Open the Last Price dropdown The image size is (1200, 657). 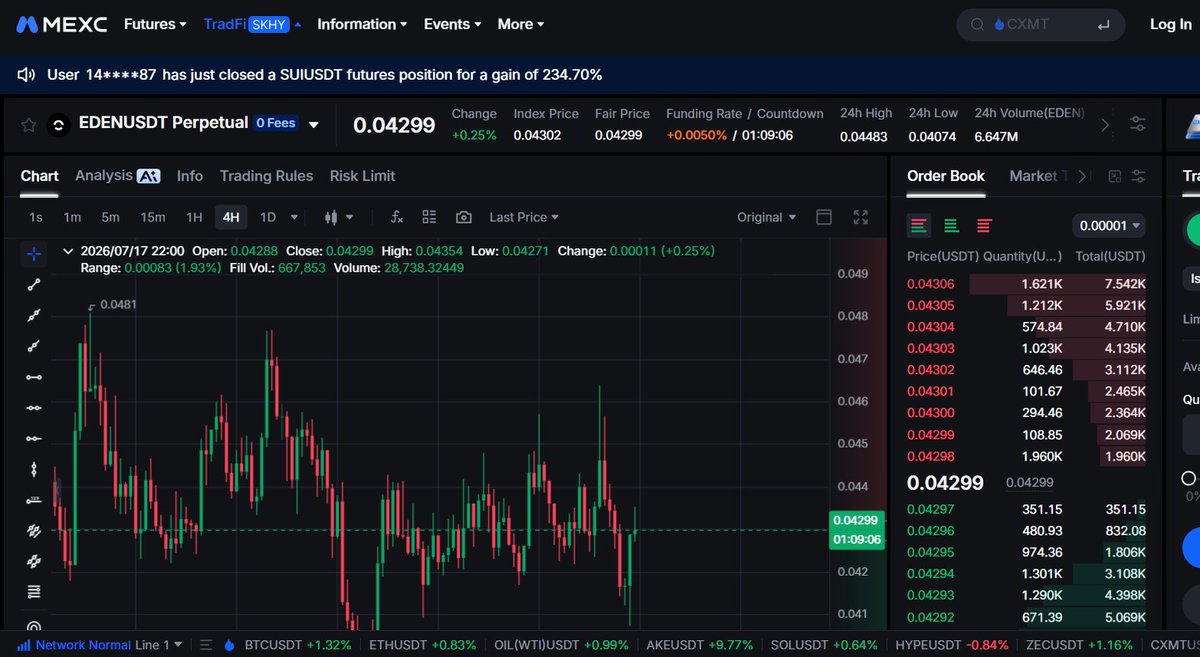tap(524, 217)
